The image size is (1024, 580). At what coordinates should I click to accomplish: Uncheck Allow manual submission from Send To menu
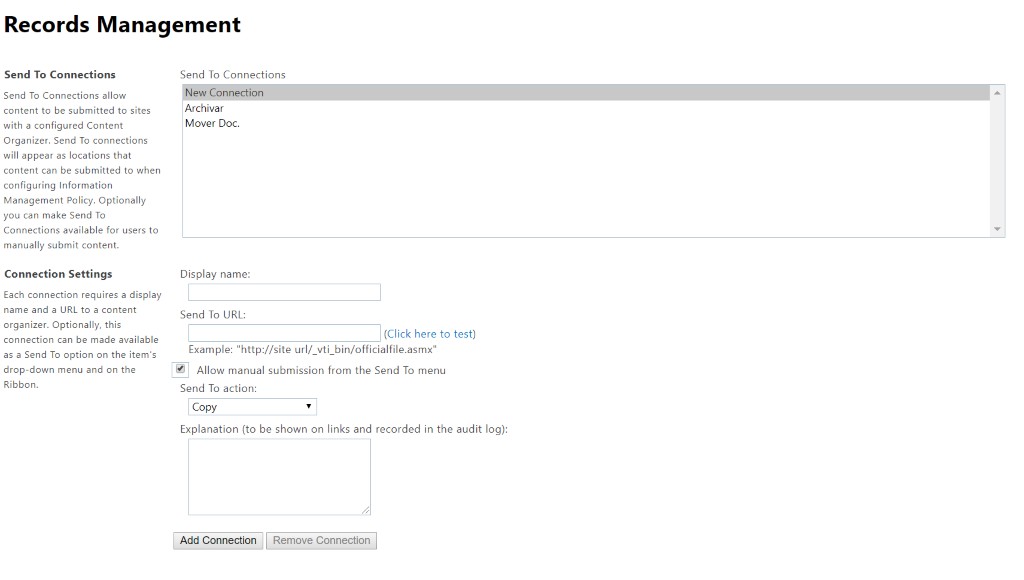[x=181, y=369]
